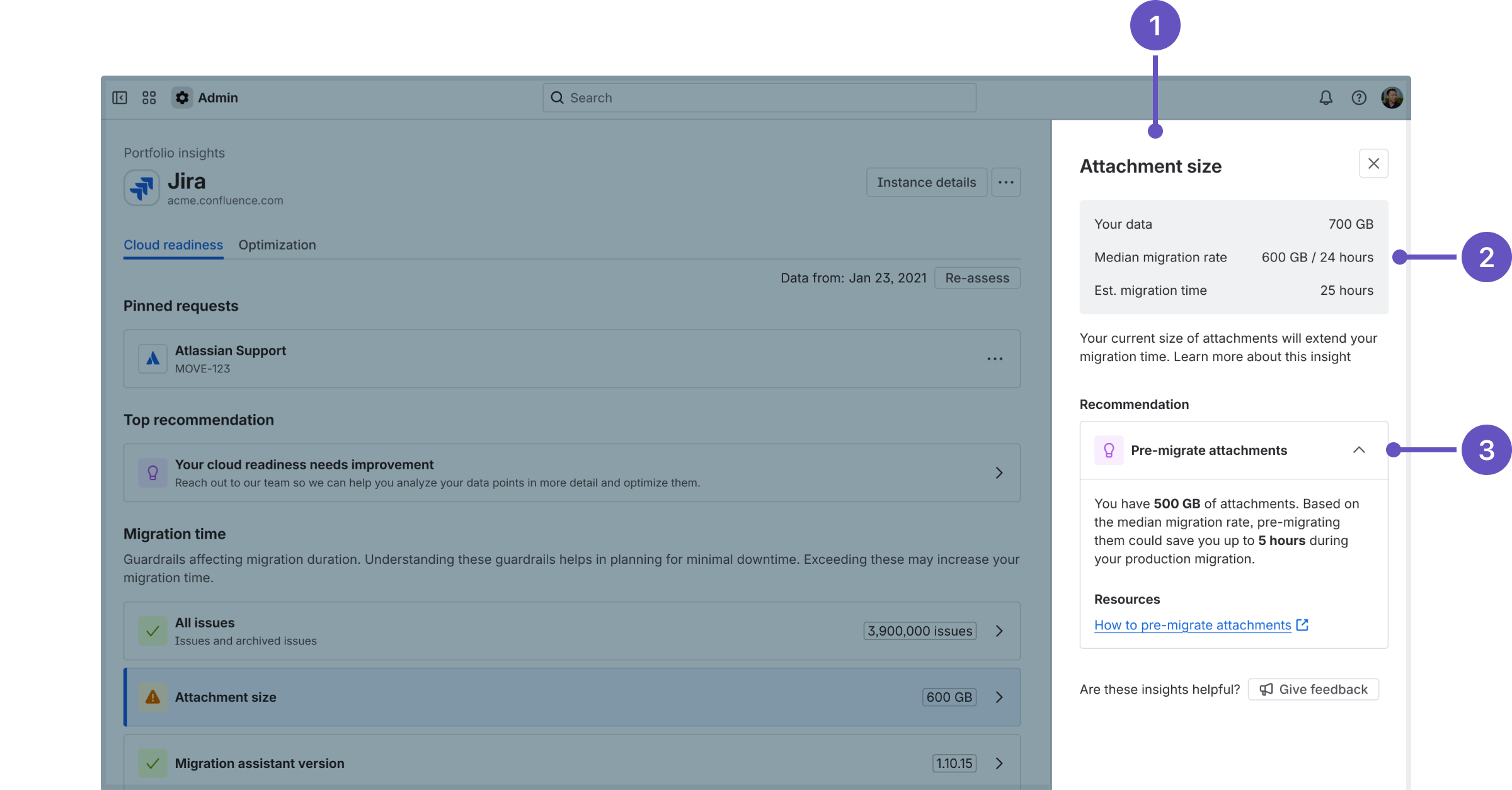Click the All issues row title
This screenshot has width=1512, height=790.
coord(205,622)
